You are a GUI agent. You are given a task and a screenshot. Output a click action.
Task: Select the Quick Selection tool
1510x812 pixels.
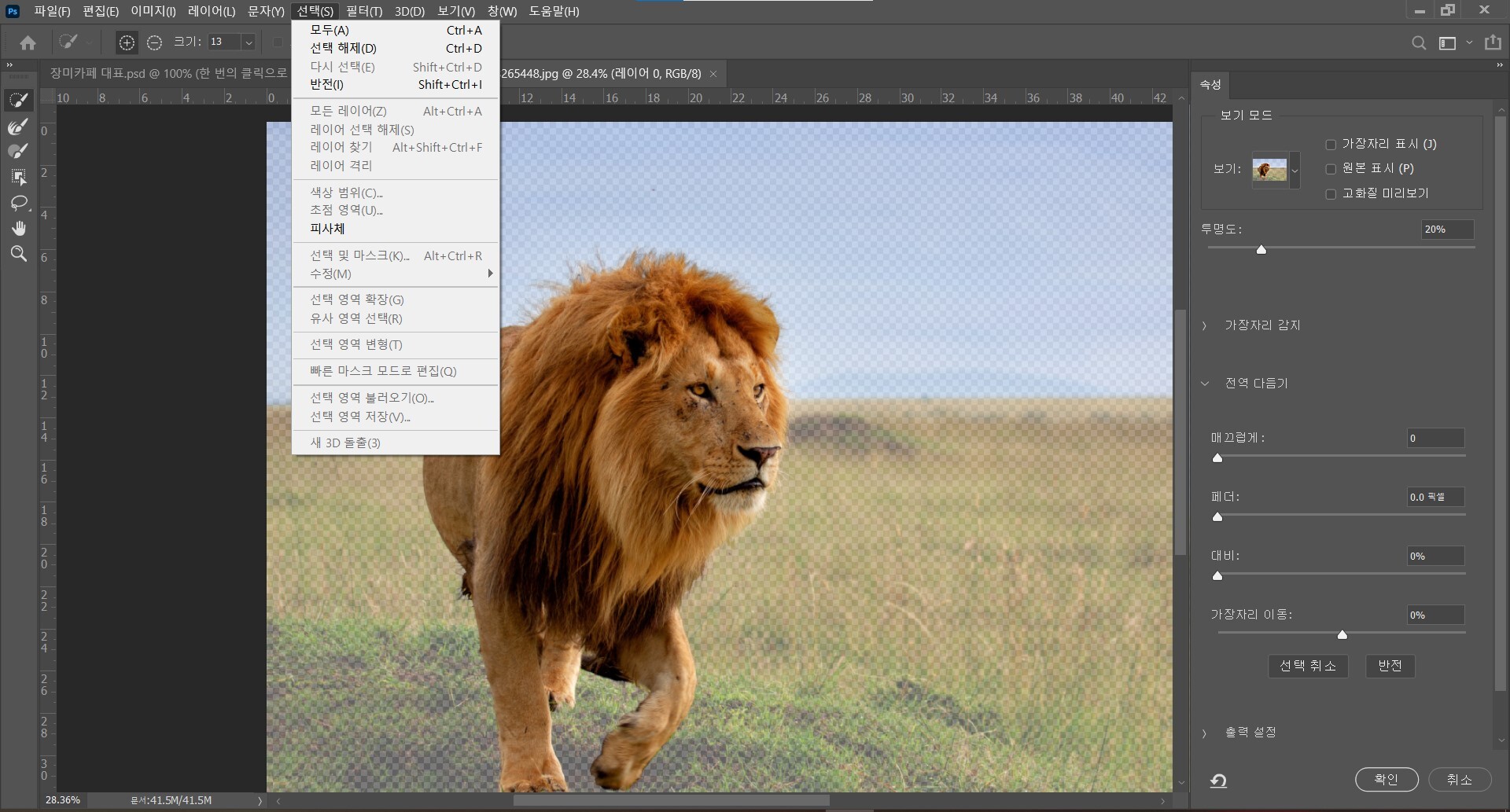[18, 100]
